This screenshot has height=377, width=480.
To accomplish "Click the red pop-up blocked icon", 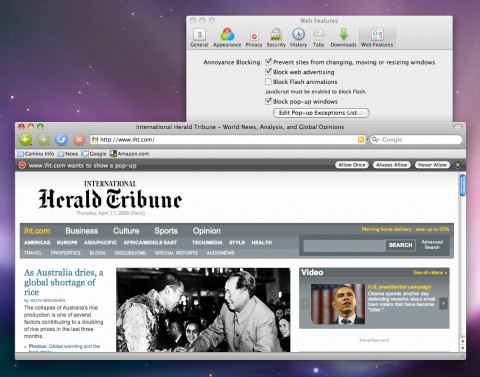I will click(22, 165).
